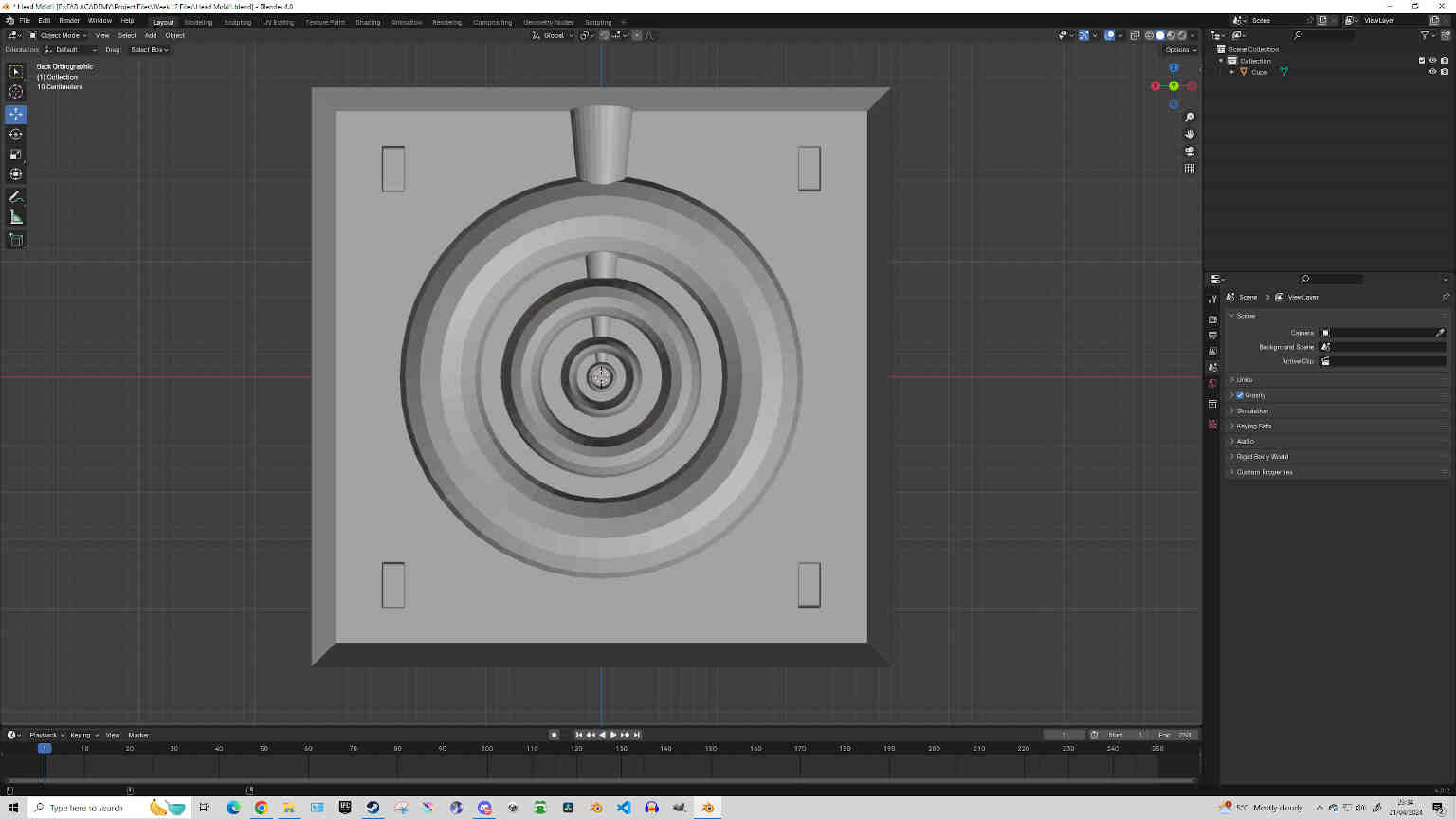Disable Cube in renders
Screen dimensions: 1456x819
pyautogui.click(x=1444, y=72)
